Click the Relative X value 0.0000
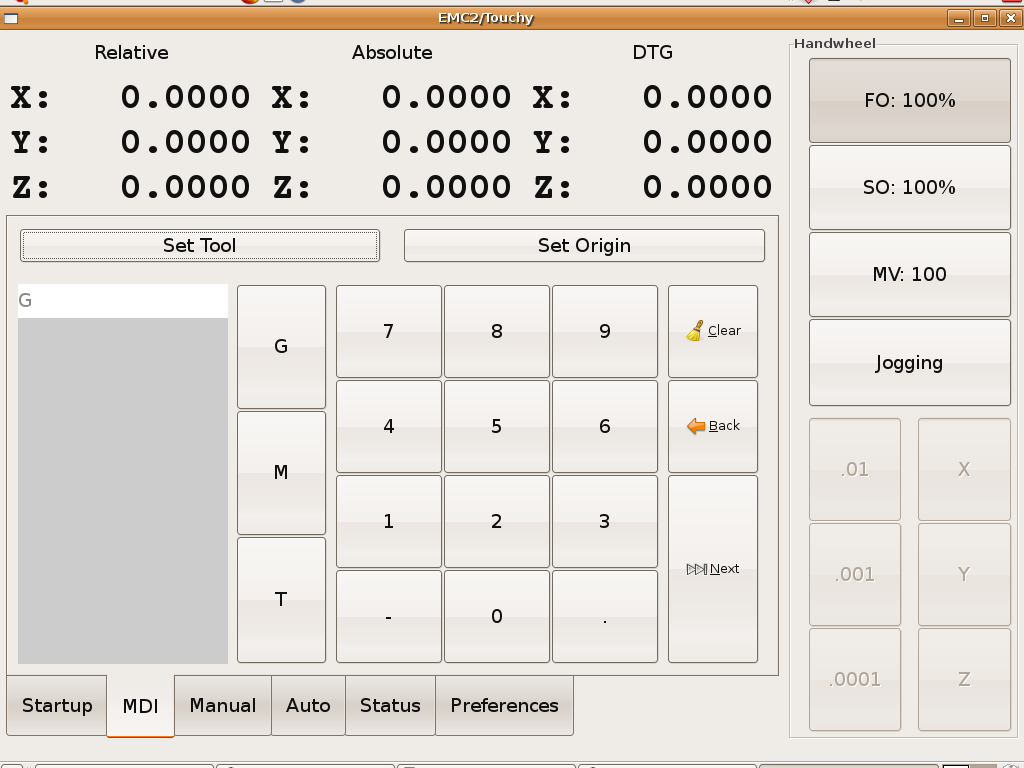The image size is (1024, 768). click(185, 97)
